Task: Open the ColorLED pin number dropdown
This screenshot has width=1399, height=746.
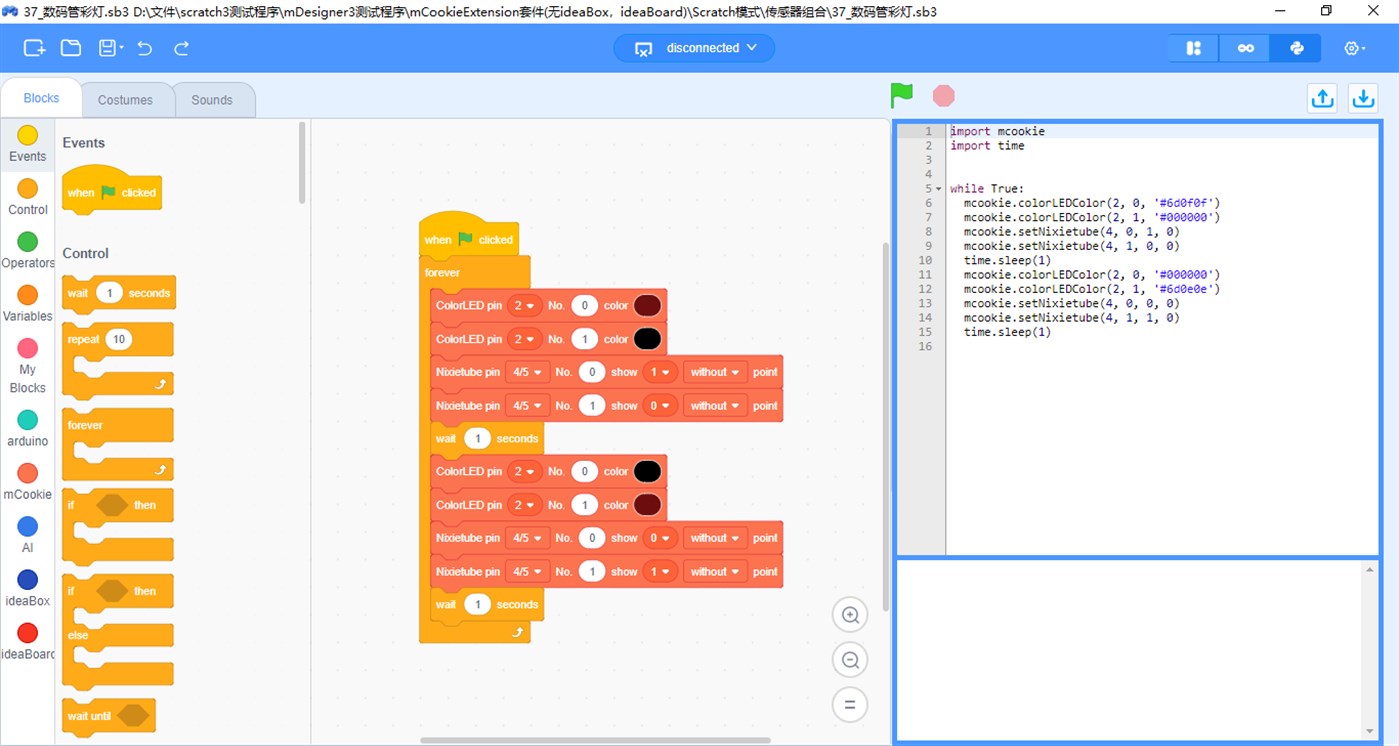Action: (x=525, y=305)
